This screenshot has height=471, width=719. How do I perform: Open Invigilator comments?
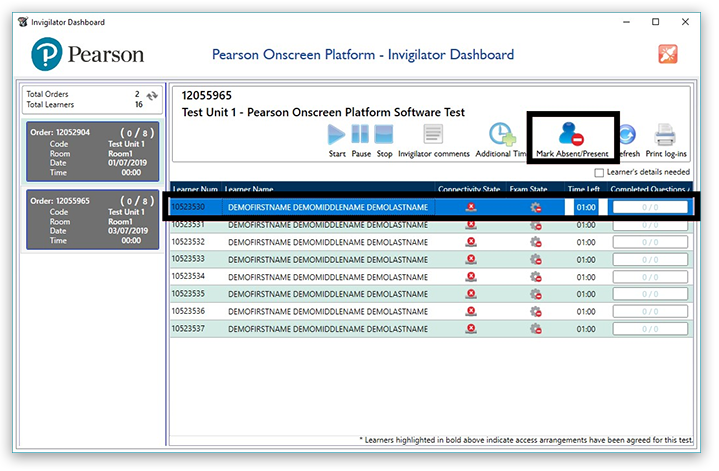point(433,135)
